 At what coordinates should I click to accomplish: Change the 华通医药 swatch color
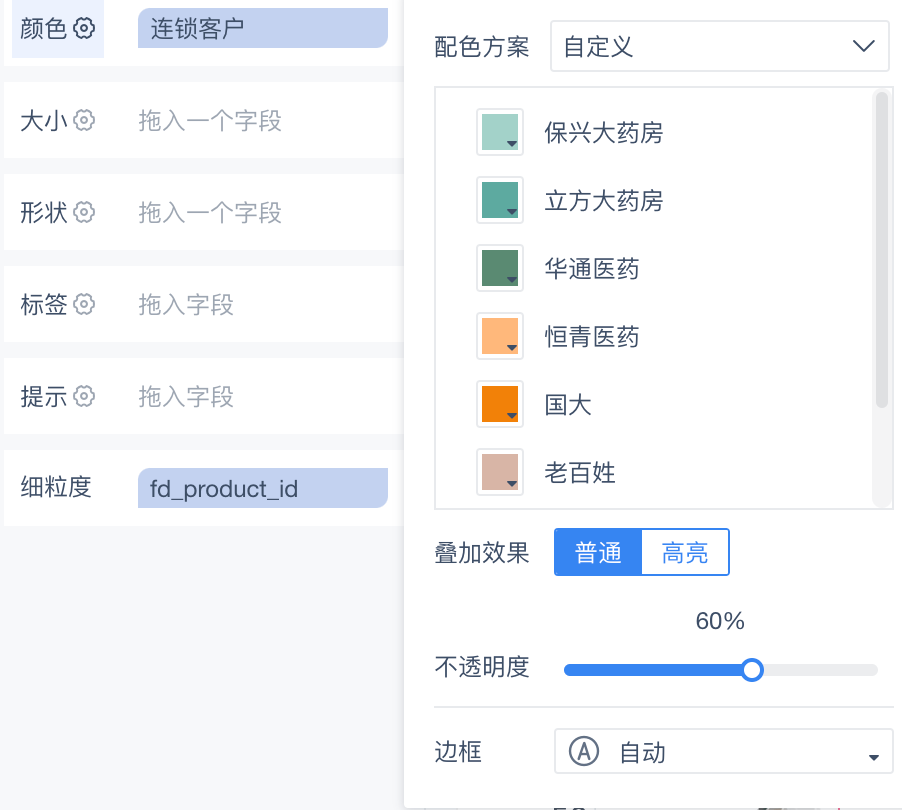coord(500,268)
